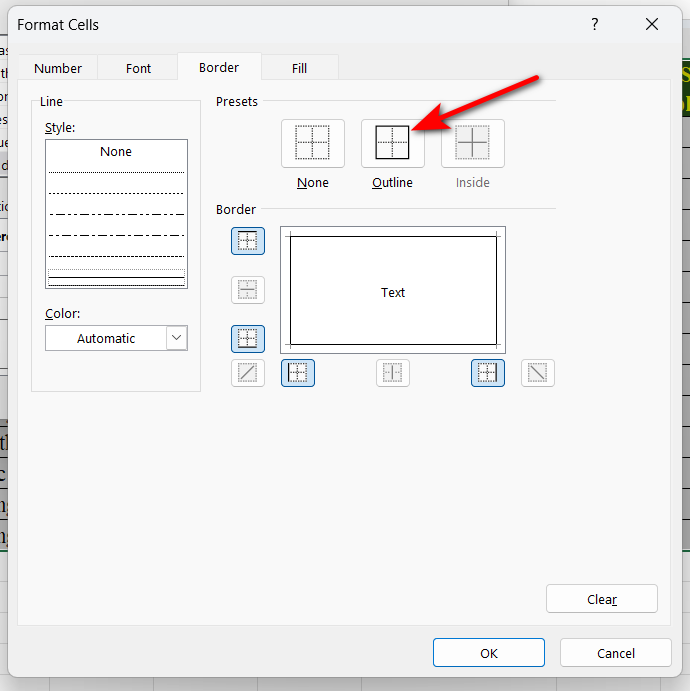Go to the Fill tab
The width and height of the screenshot is (690, 691).
coord(299,68)
